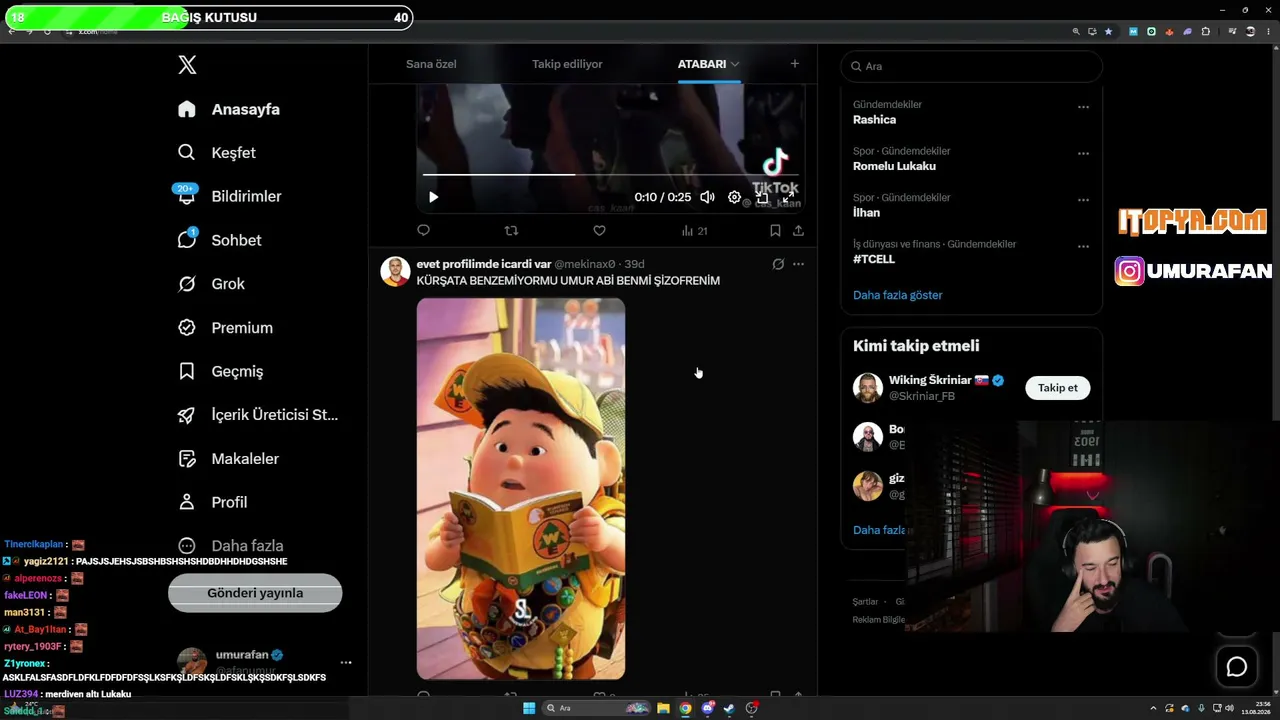Open profile name evet profilimde icardi var

coord(484,264)
